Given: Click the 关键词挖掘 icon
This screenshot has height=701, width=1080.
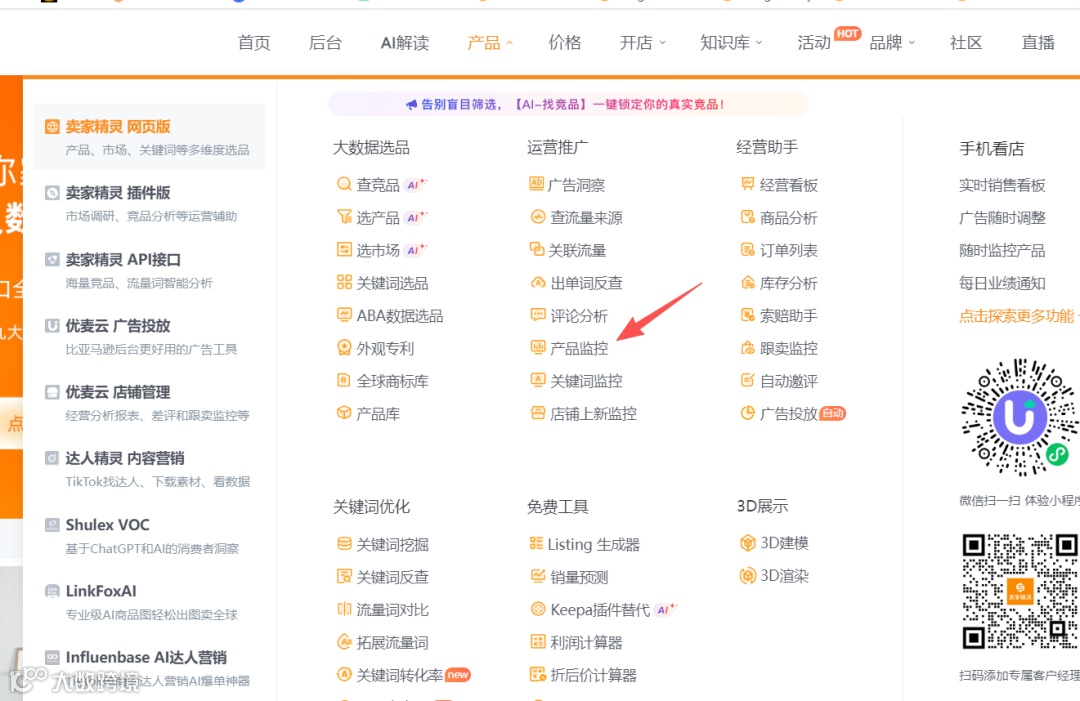Looking at the screenshot, I should (x=344, y=543).
